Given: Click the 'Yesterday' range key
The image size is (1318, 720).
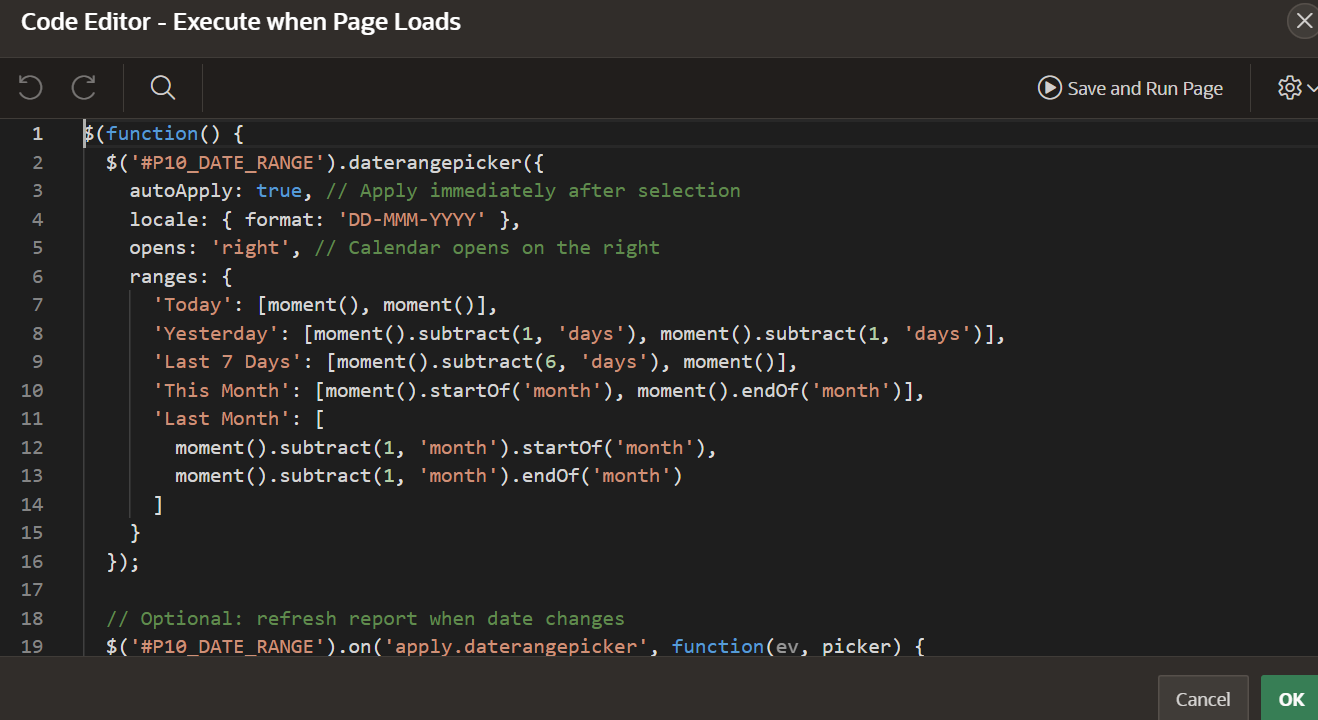Looking at the screenshot, I should coord(216,333).
